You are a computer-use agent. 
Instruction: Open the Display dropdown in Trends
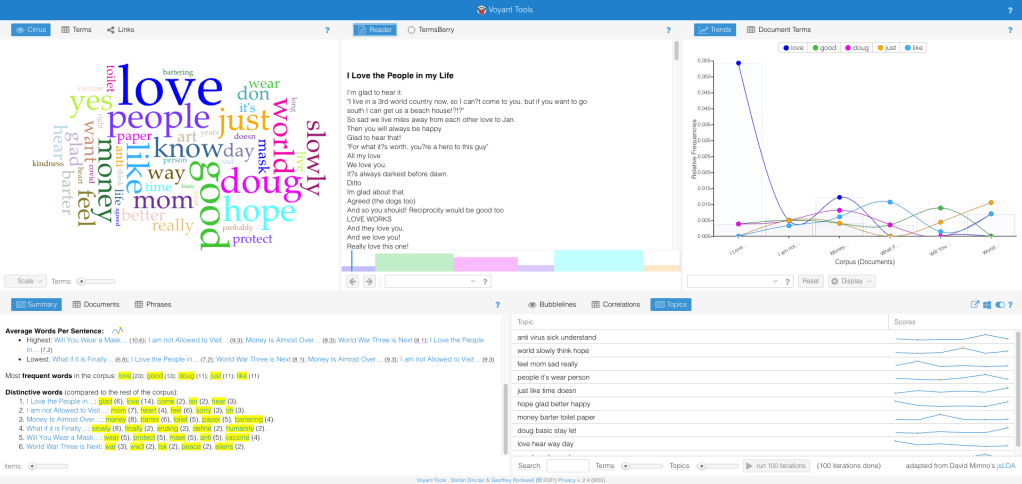852,282
